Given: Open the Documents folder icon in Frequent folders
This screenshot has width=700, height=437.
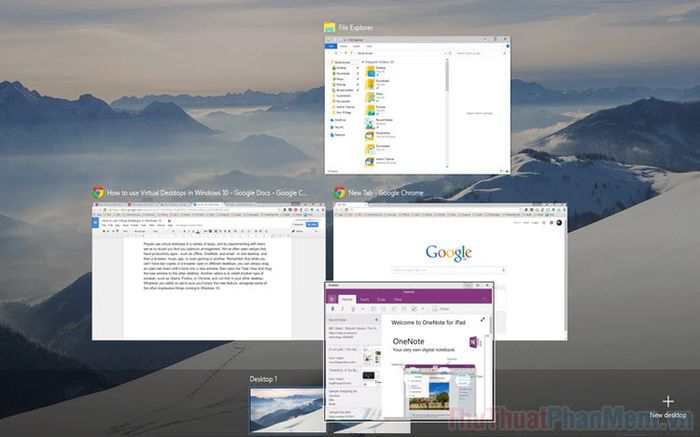Looking at the screenshot, I should tap(370, 149).
